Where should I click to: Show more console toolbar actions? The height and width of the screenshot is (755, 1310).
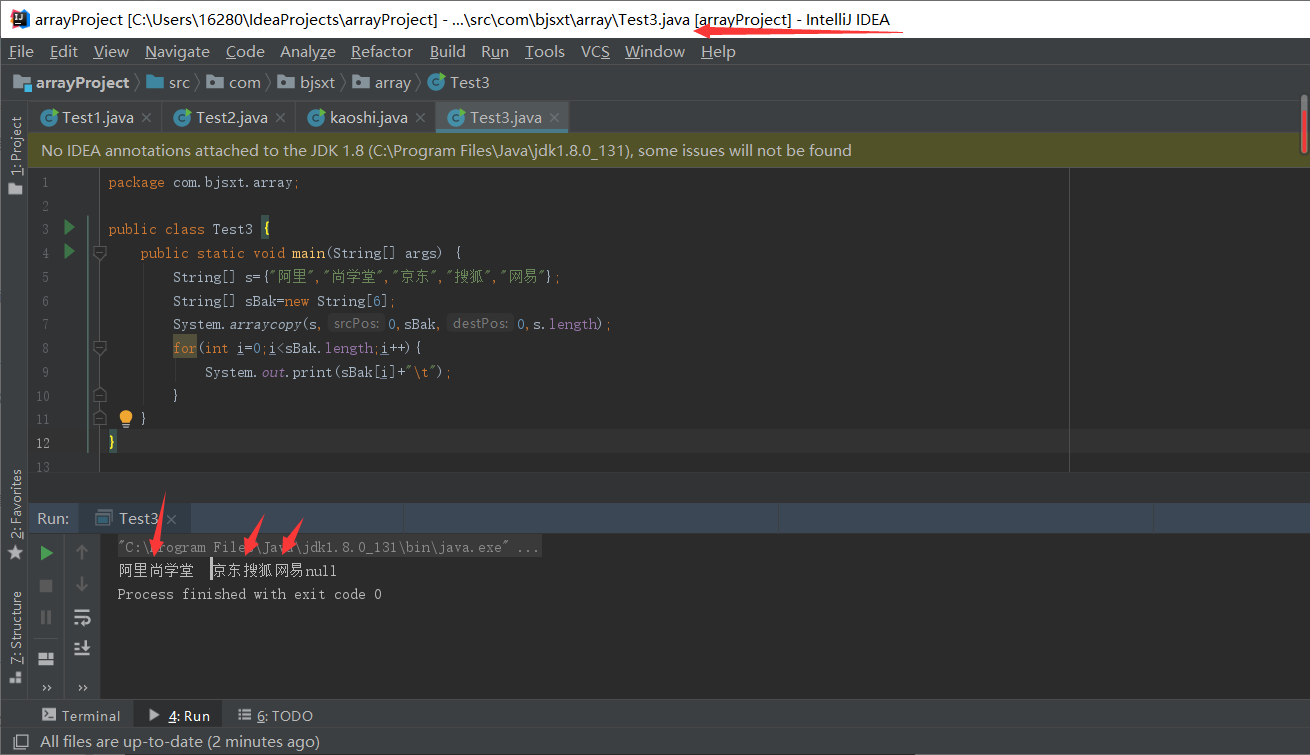[x=82, y=688]
